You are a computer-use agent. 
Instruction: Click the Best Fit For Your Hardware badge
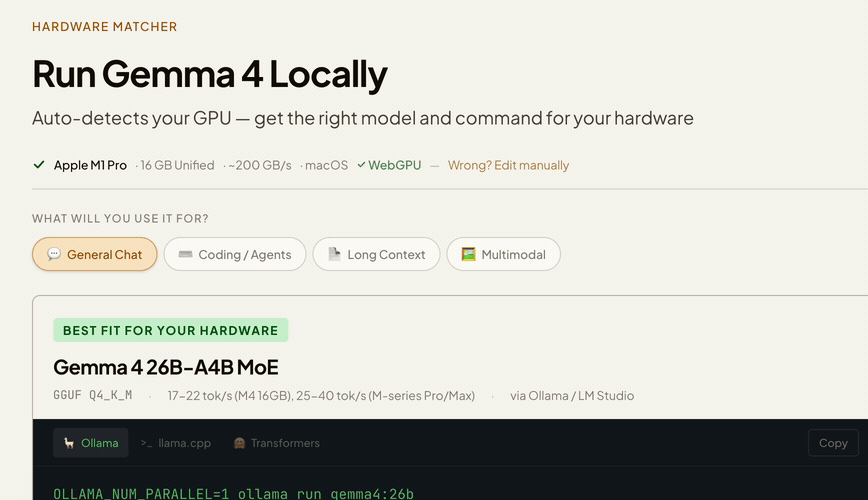point(170,330)
